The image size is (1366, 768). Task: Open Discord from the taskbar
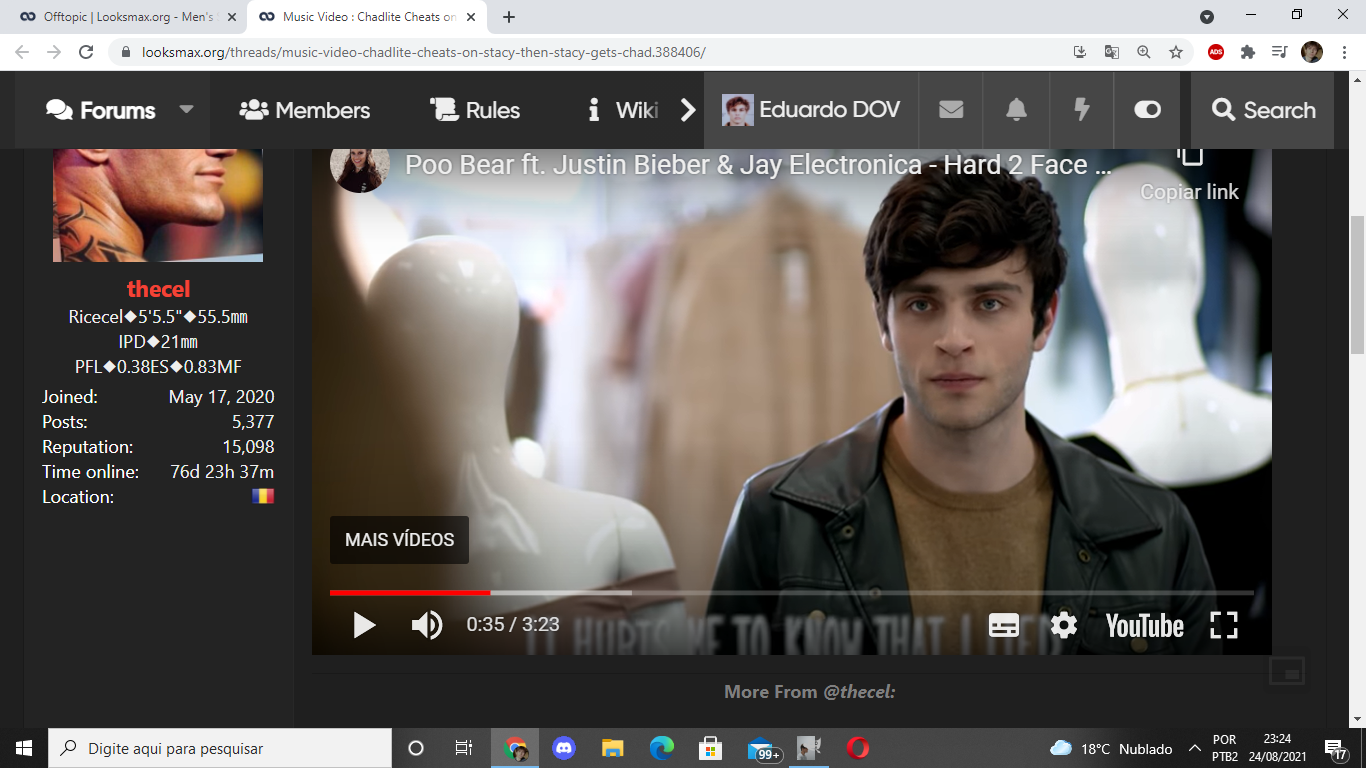(564, 748)
